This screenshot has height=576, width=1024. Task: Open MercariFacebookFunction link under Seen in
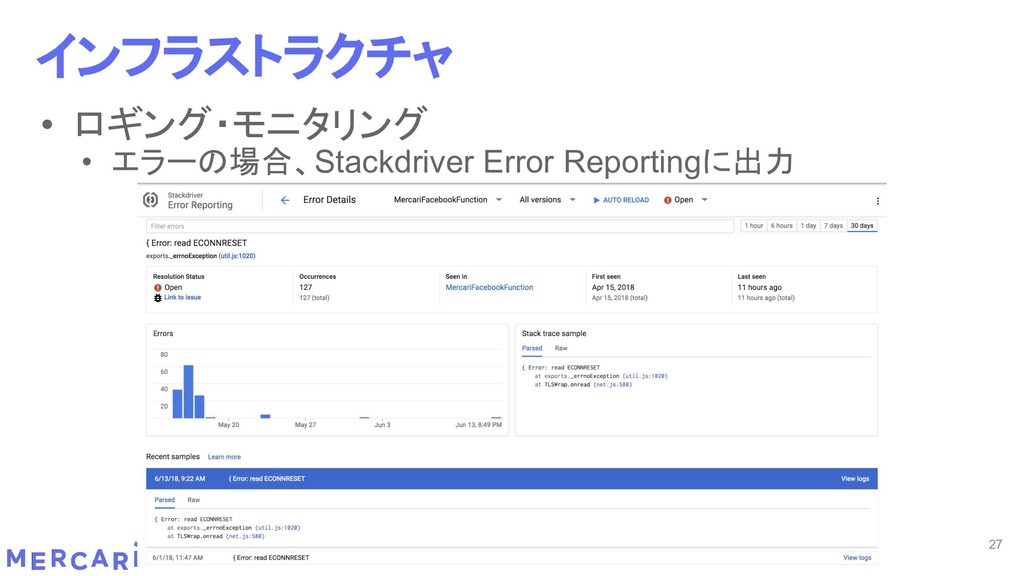pyautogui.click(x=489, y=287)
